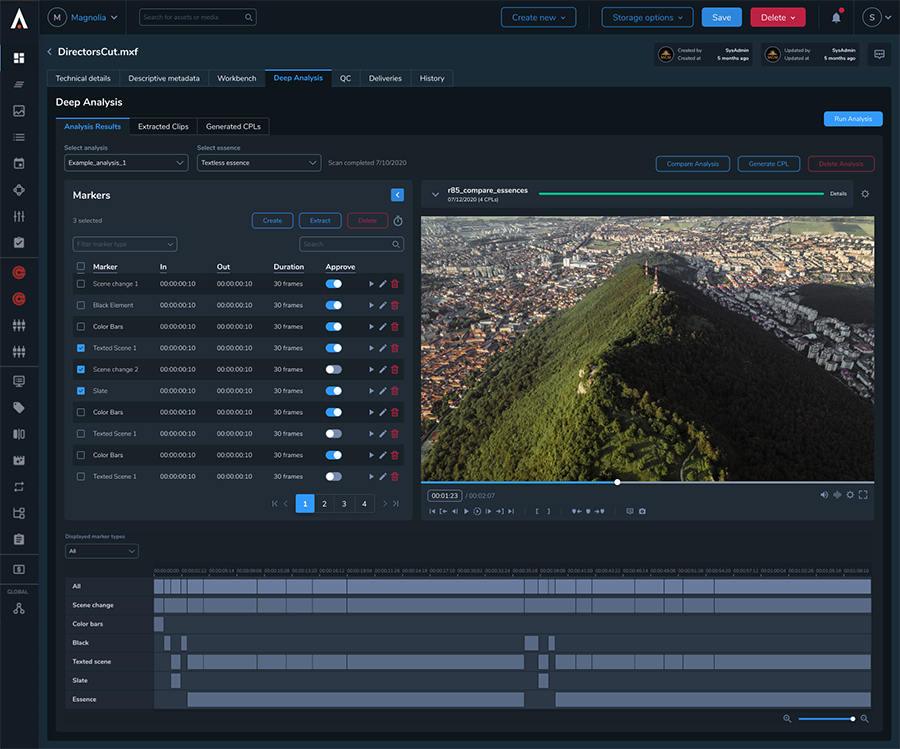Check the Black Element marker checkbox

pyautogui.click(x=80, y=305)
